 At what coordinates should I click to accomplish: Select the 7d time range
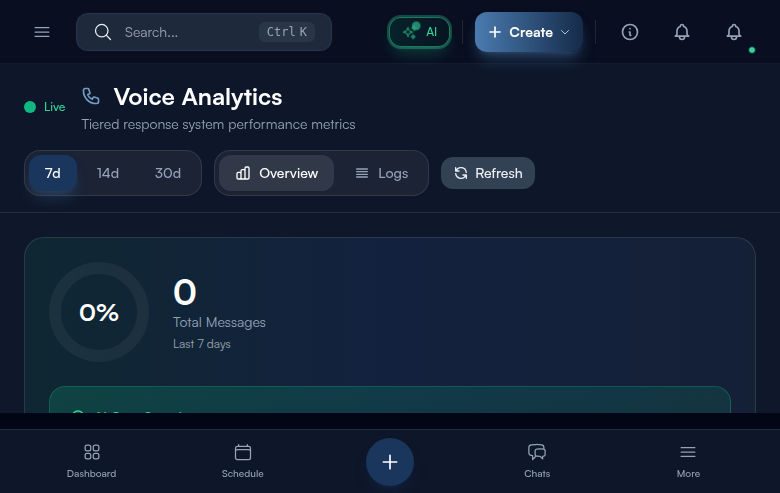point(53,173)
